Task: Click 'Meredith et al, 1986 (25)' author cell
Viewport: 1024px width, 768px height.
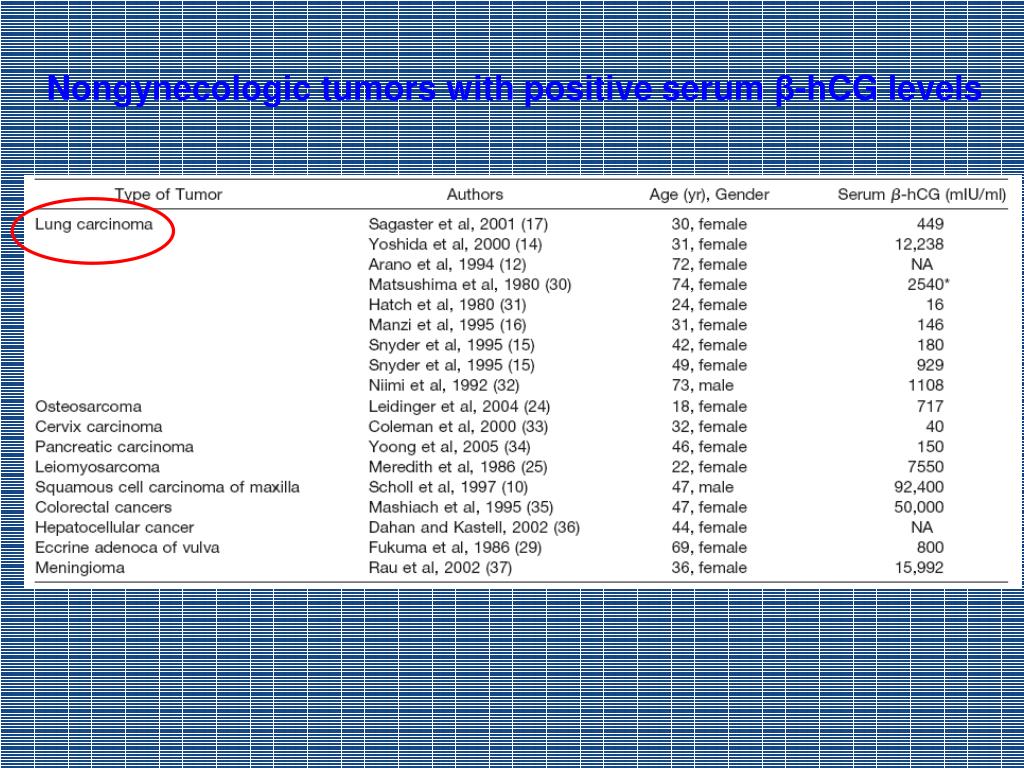Action: (458, 468)
